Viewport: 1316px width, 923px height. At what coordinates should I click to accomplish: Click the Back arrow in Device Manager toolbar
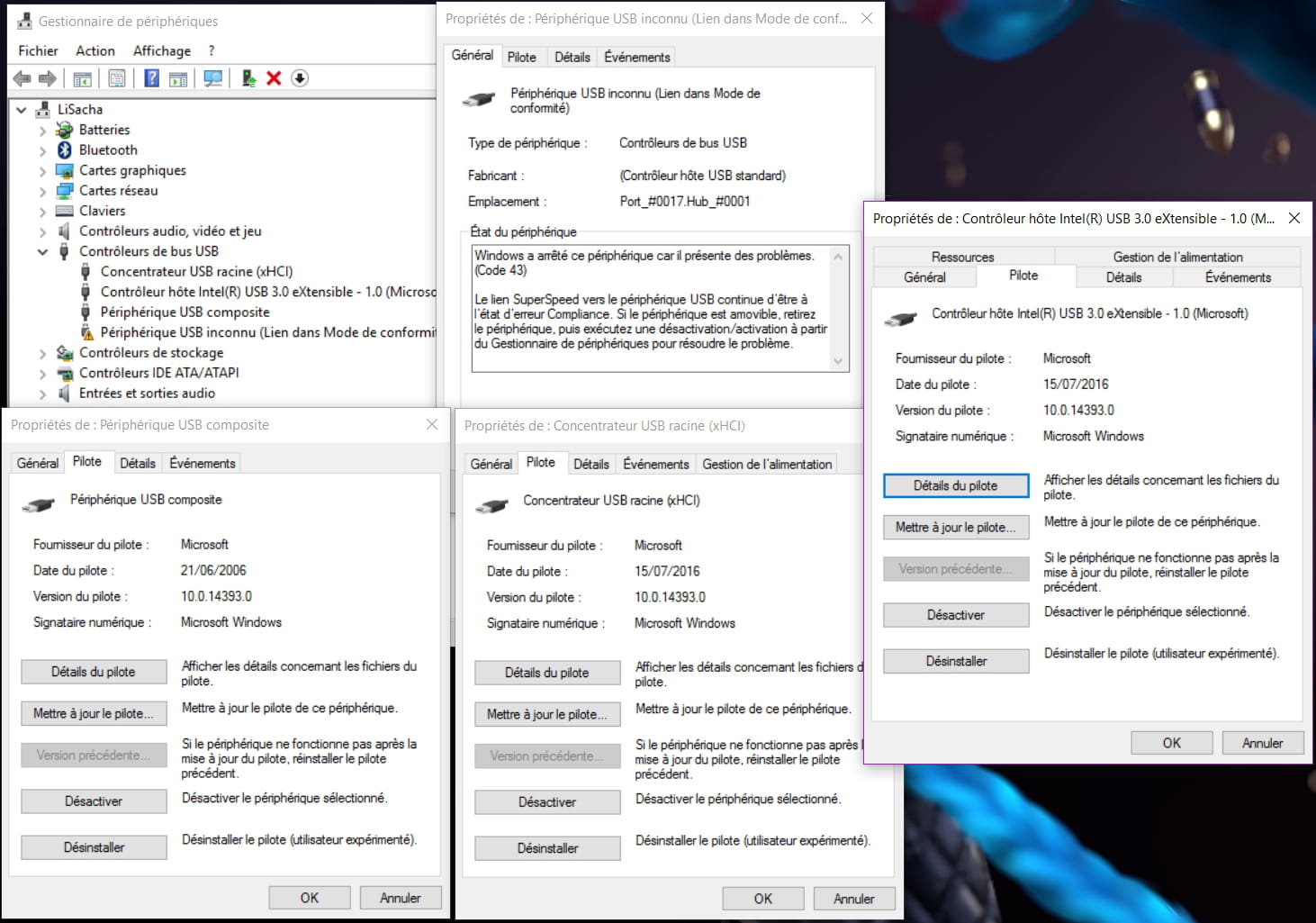[22, 79]
